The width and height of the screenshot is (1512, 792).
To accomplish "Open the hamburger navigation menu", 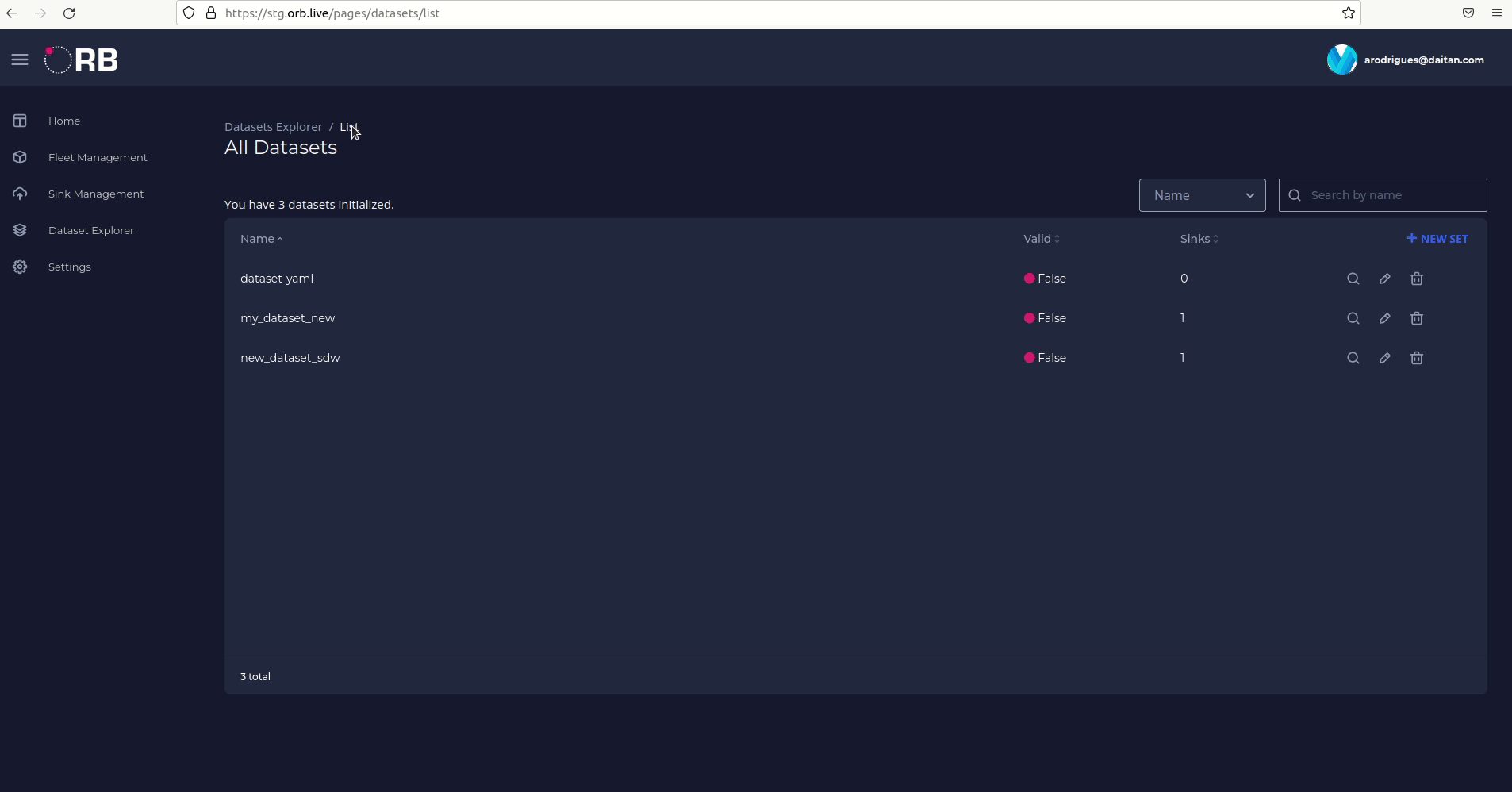I will (x=20, y=60).
